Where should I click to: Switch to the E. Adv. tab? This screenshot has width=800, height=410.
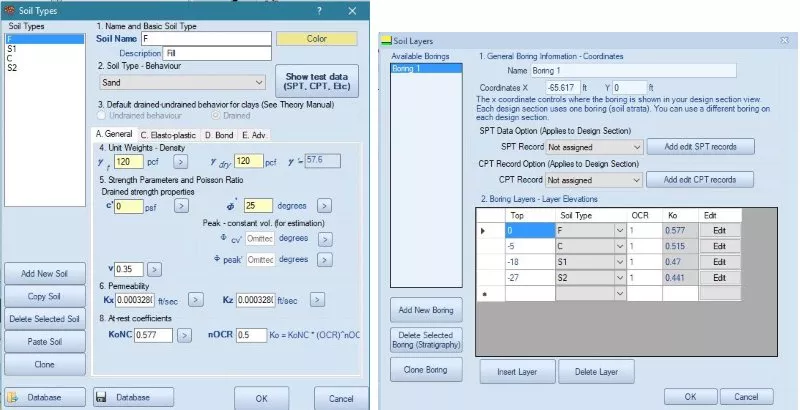tap(254, 135)
